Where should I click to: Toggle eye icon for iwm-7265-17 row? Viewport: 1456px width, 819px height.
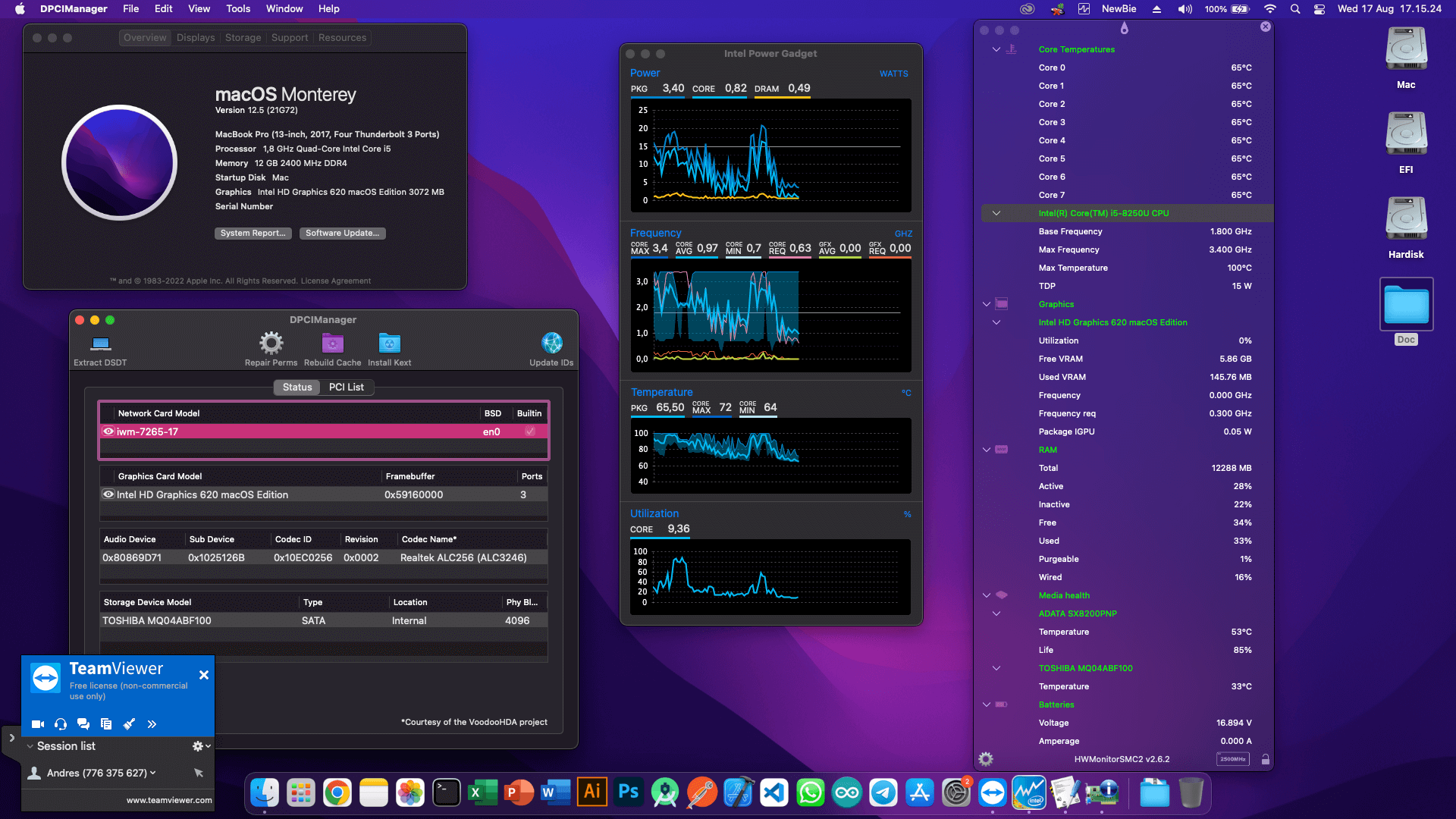[x=108, y=431]
